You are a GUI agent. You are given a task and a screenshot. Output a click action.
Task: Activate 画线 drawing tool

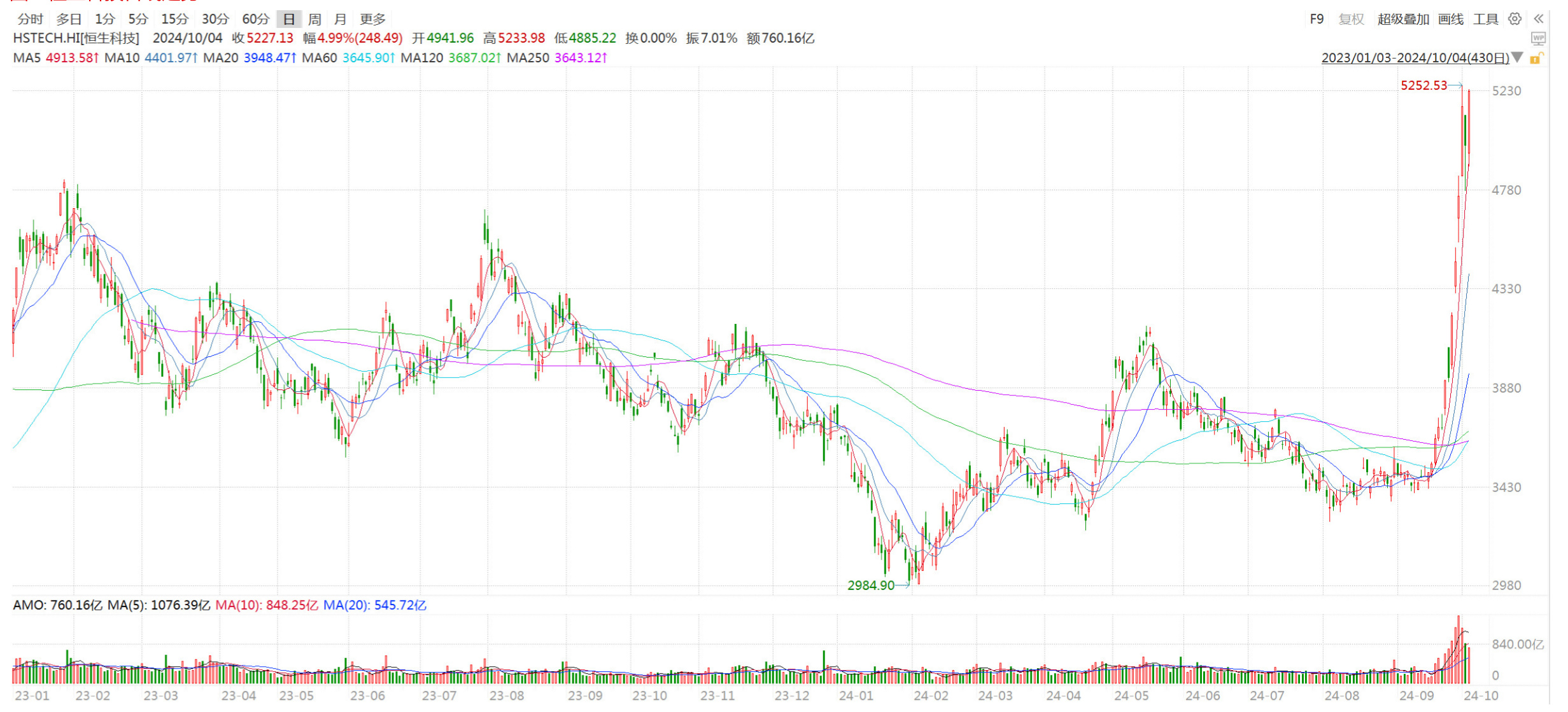pyautogui.click(x=1451, y=19)
